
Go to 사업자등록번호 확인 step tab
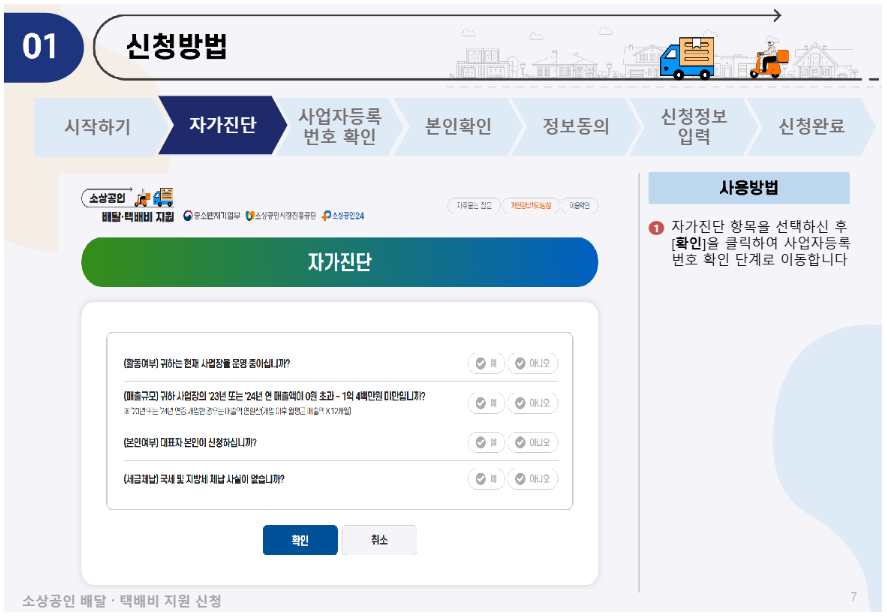[x=340, y=126]
